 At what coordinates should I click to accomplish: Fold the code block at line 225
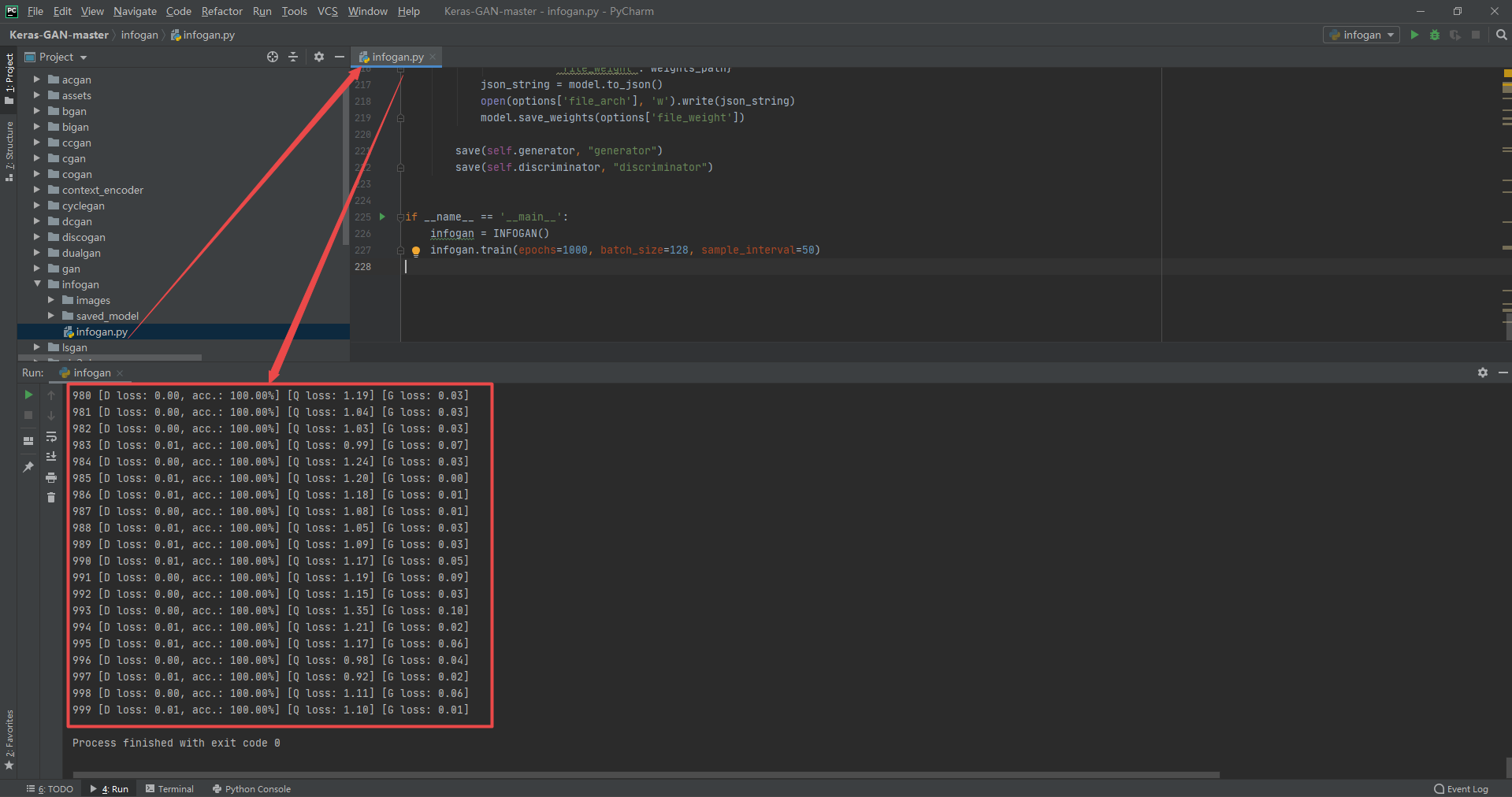tap(400, 217)
